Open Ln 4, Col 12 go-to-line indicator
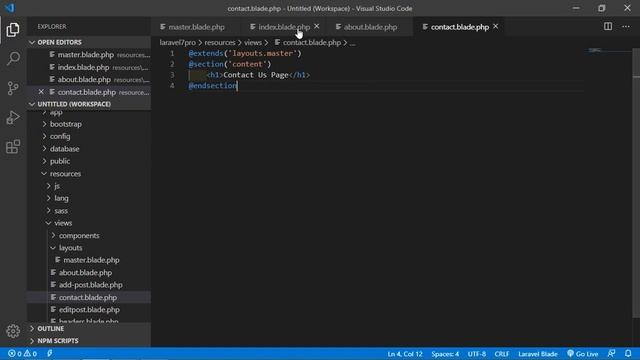 click(x=405, y=354)
